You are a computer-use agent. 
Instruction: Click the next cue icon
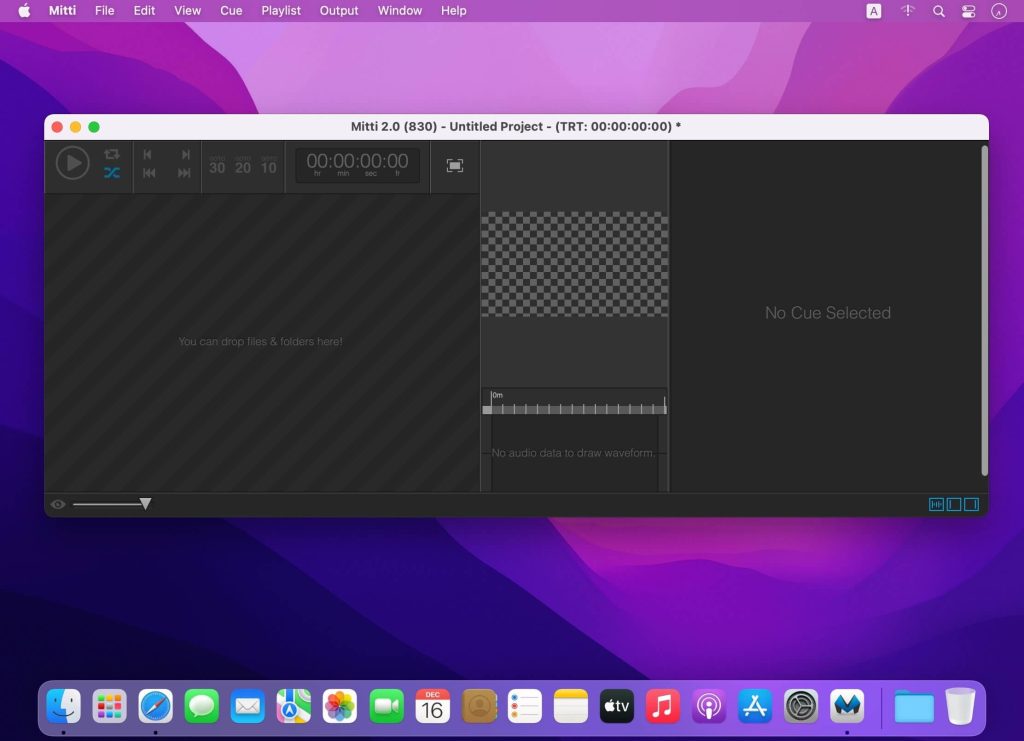[185, 154]
